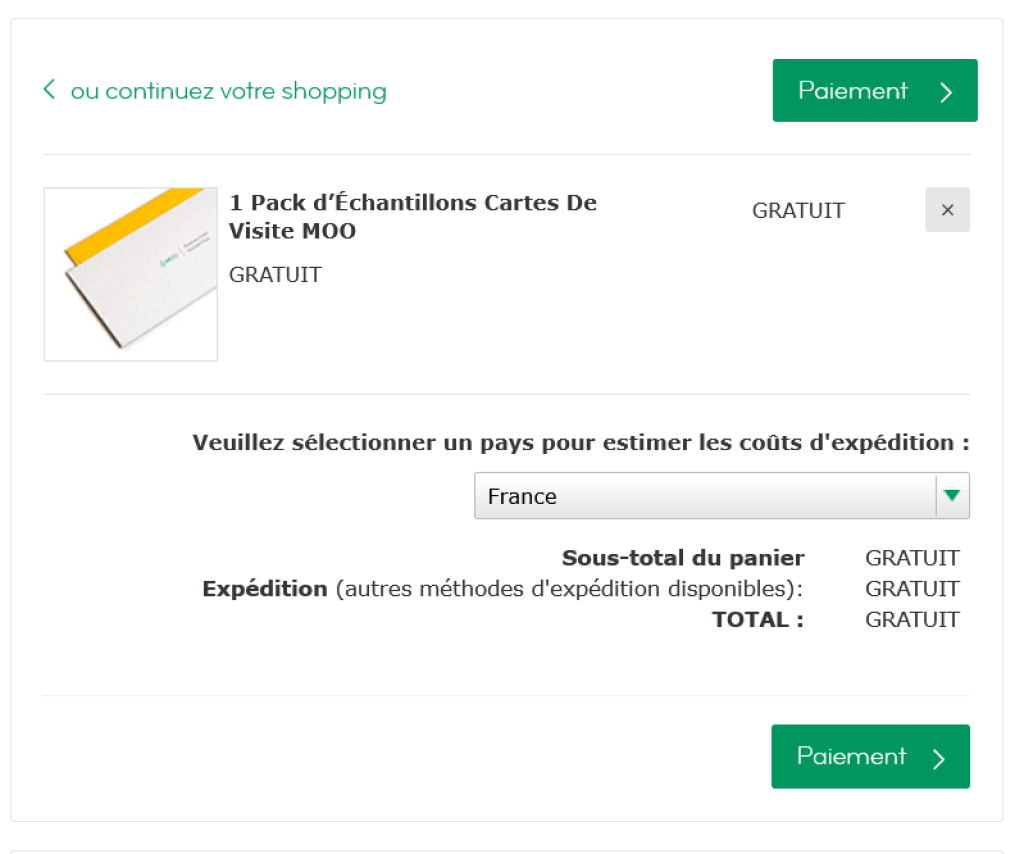This screenshot has width=1024, height=854.
Task: Open the product thumbnail image
Action: (x=131, y=274)
